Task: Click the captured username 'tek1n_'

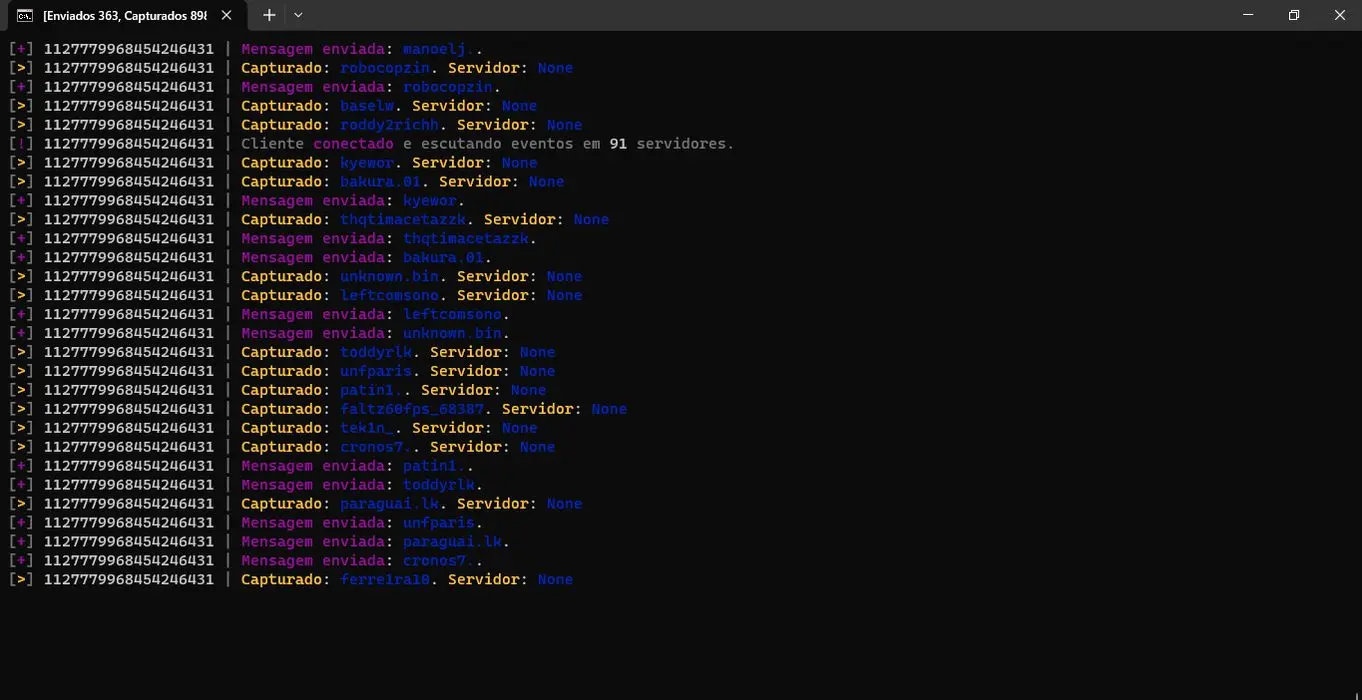Action: click(367, 428)
